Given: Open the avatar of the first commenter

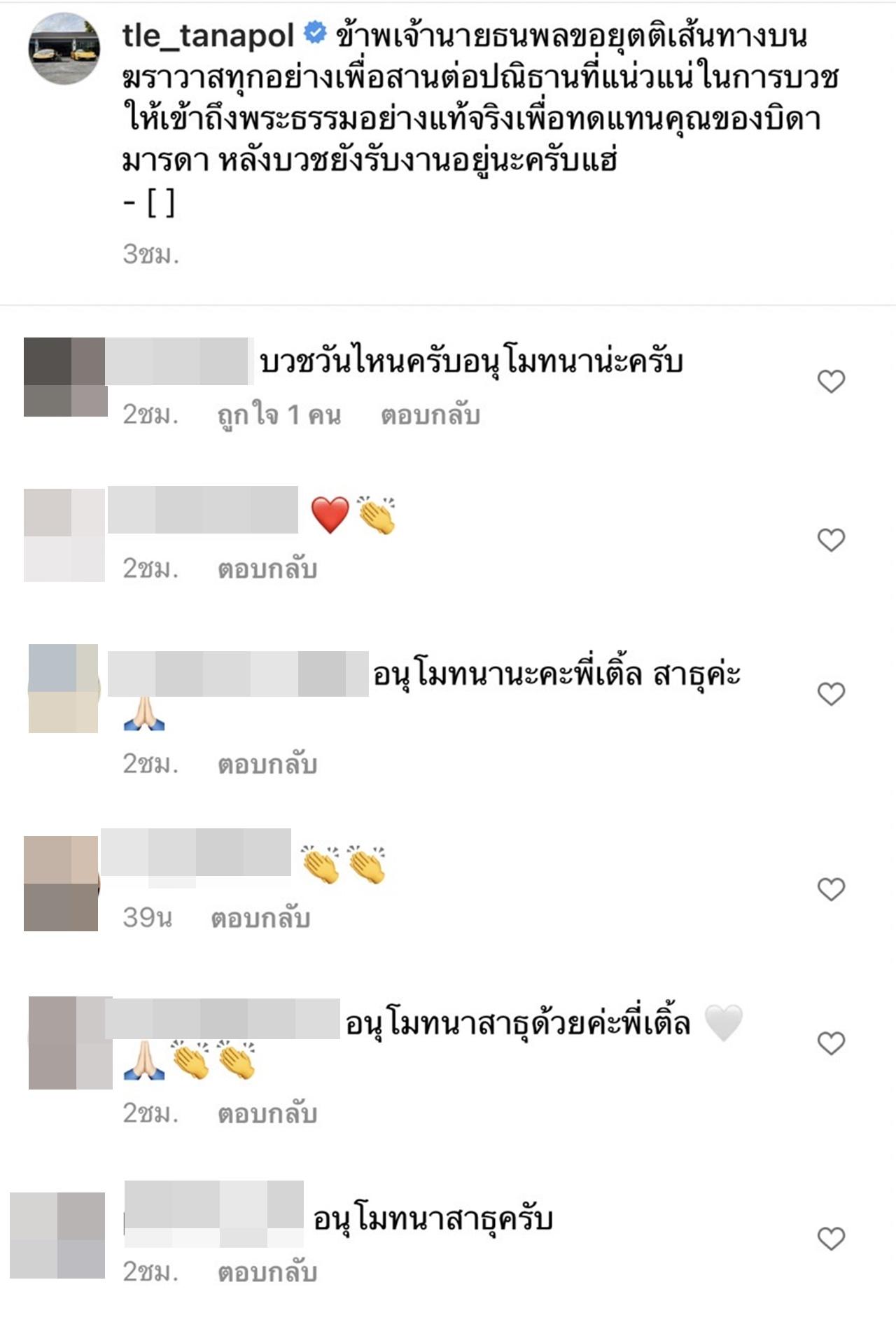Looking at the screenshot, I should coord(65,377).
